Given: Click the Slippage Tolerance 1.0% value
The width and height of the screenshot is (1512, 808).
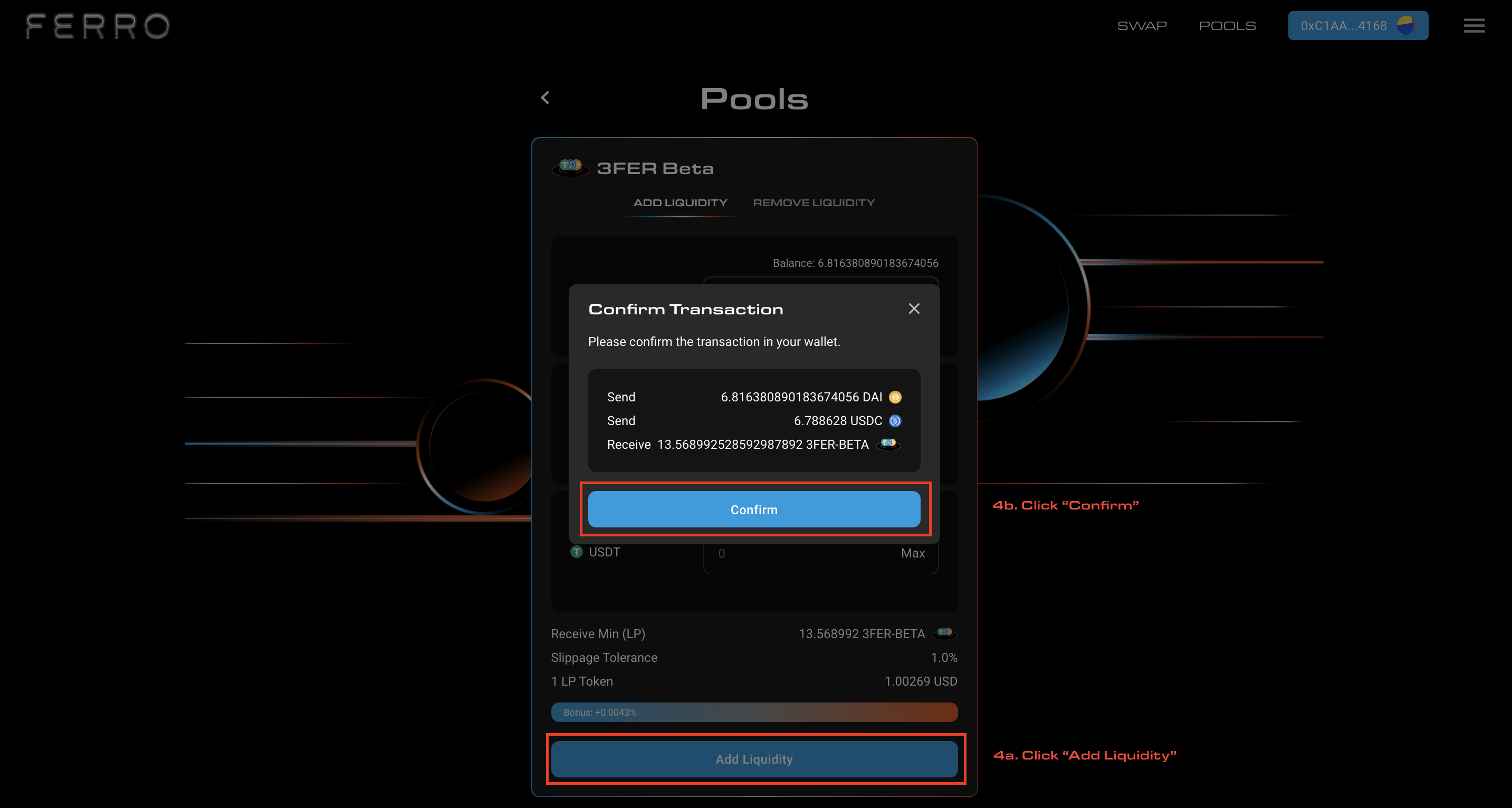Looking at the screenshot, I should click(x=944, y=658).
